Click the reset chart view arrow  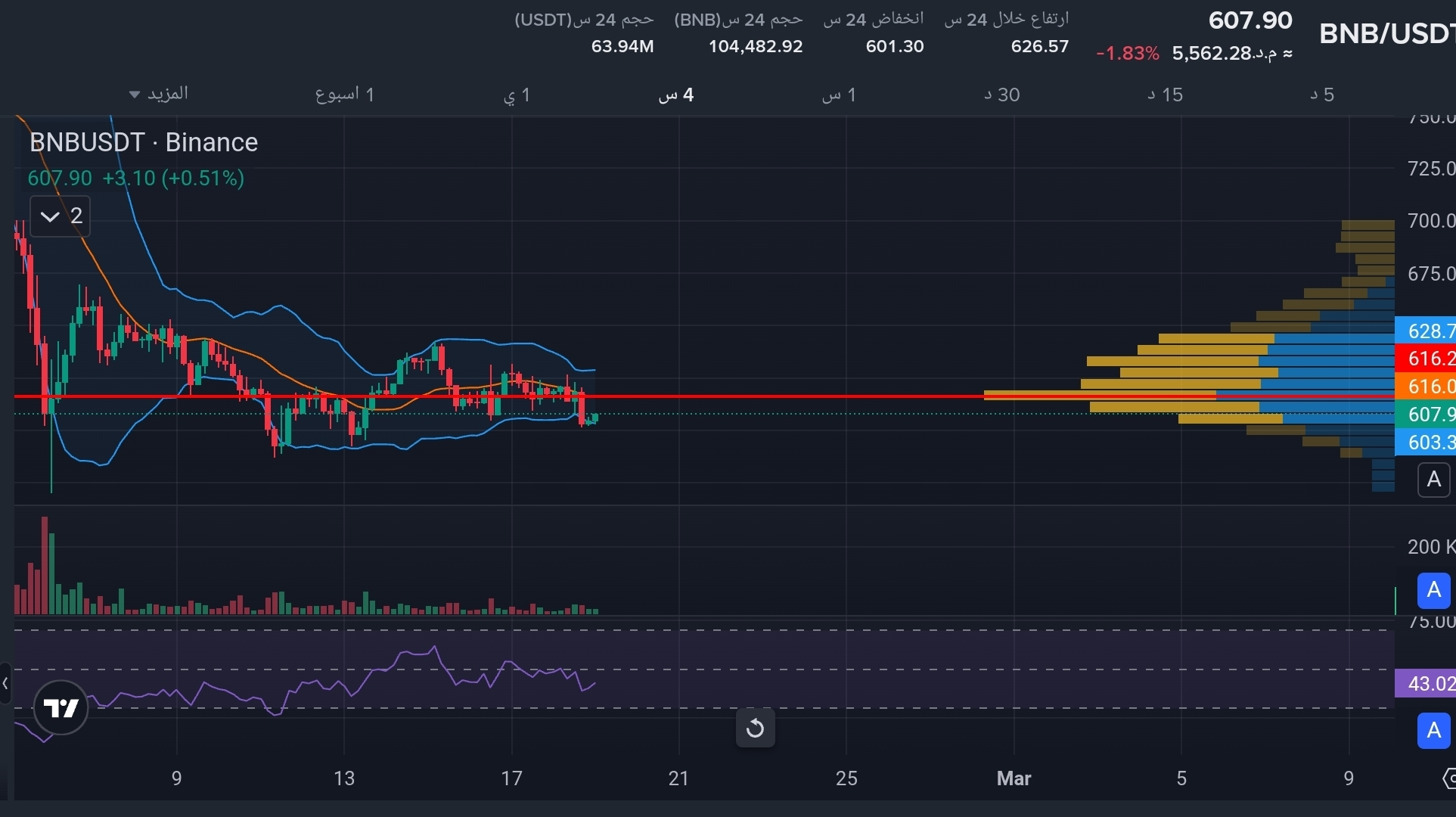coord(755,728)
